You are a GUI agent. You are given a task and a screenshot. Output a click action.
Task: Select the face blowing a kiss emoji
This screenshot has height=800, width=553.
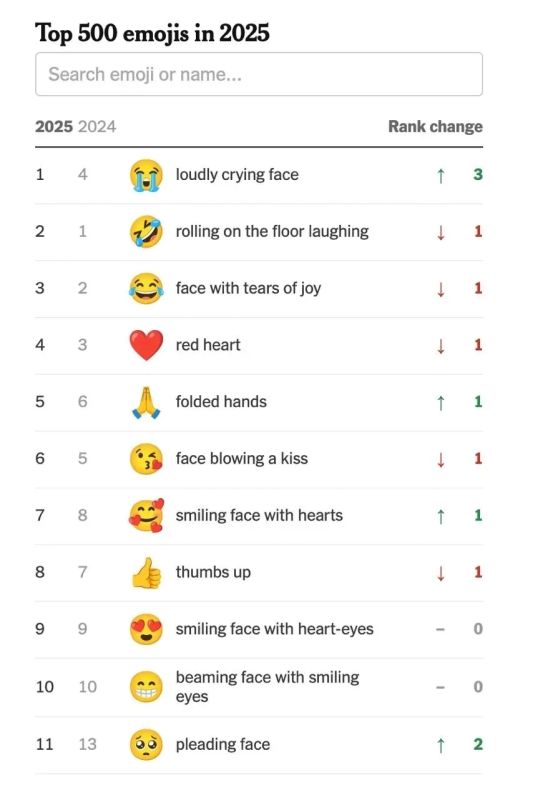pyautogui.click(x=146, y=459)
